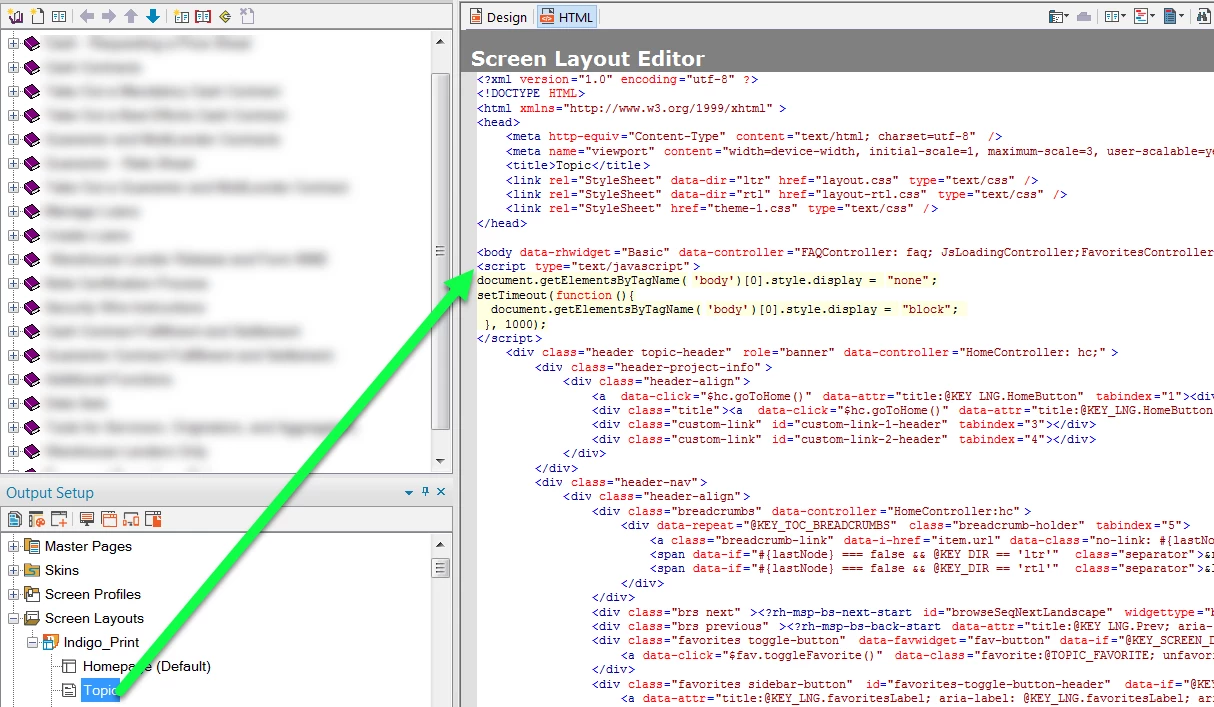
Task: Click the first Output Setup toolbar document icon
Action: 15,519
